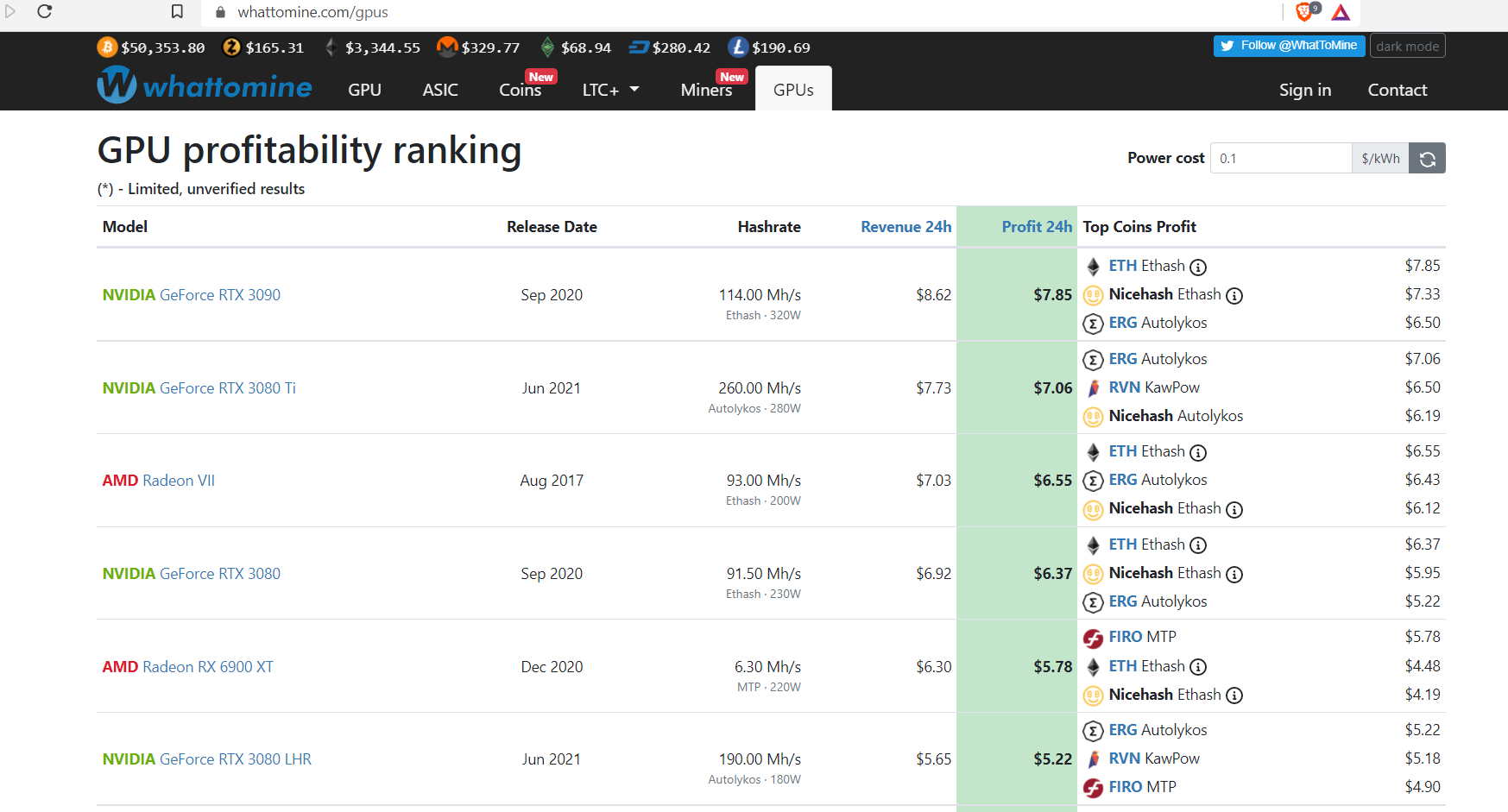Click the Ethereum icon beside $3,344.55
The image size is (1508, 812).
331,47
